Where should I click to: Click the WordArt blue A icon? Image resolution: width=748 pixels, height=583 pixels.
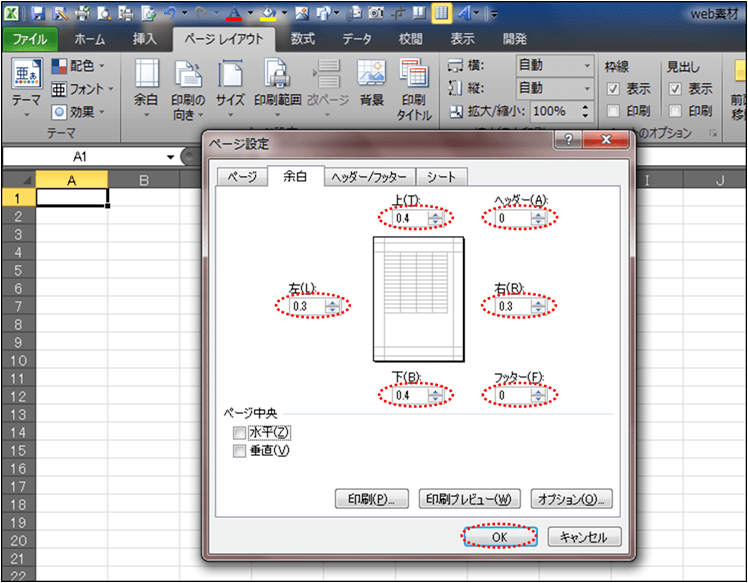click(x=464, y=14)
